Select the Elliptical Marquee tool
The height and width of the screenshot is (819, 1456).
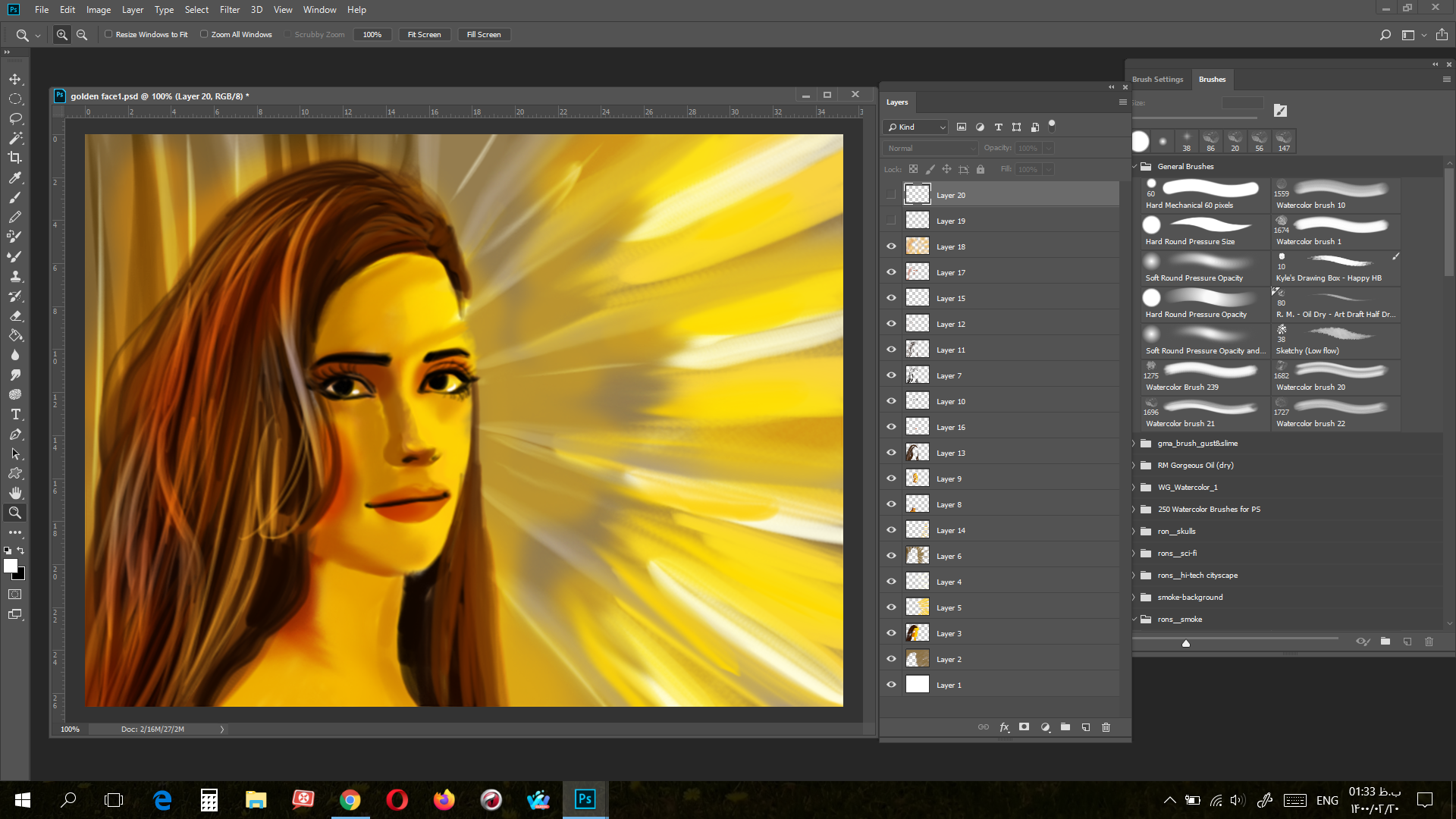click(x=15, y=99)
